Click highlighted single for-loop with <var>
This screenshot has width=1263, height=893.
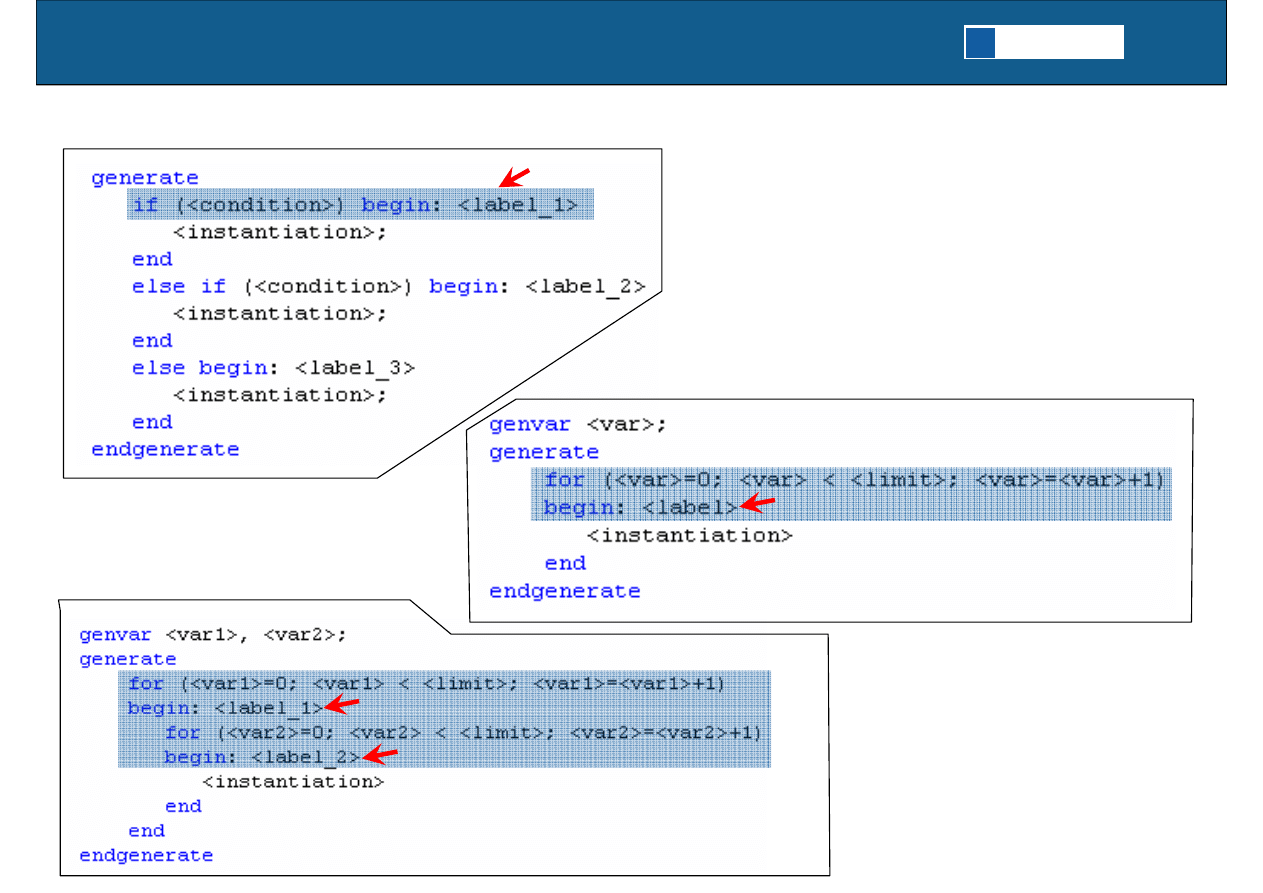pos(854,480)
